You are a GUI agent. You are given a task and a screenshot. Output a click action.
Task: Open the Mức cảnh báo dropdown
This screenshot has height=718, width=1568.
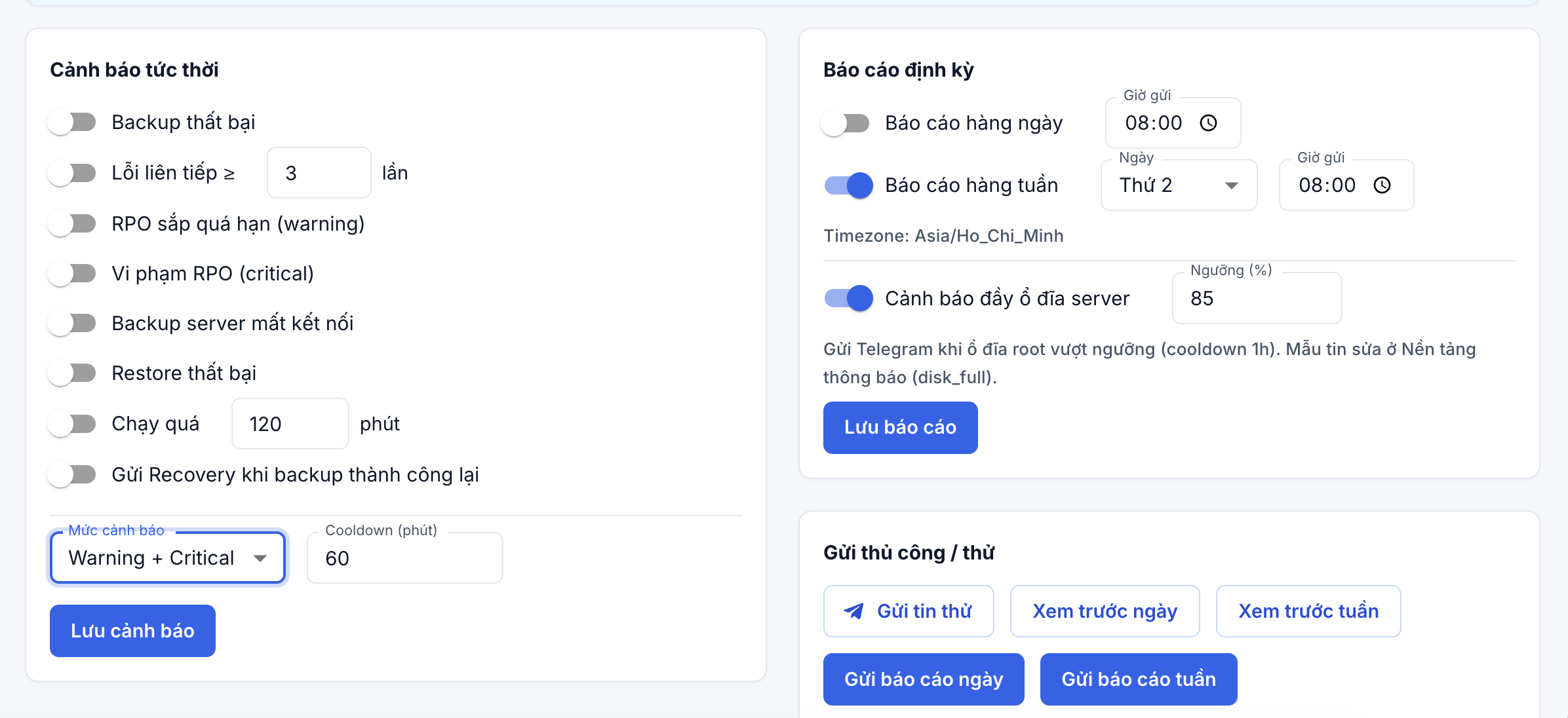(168, 557)
